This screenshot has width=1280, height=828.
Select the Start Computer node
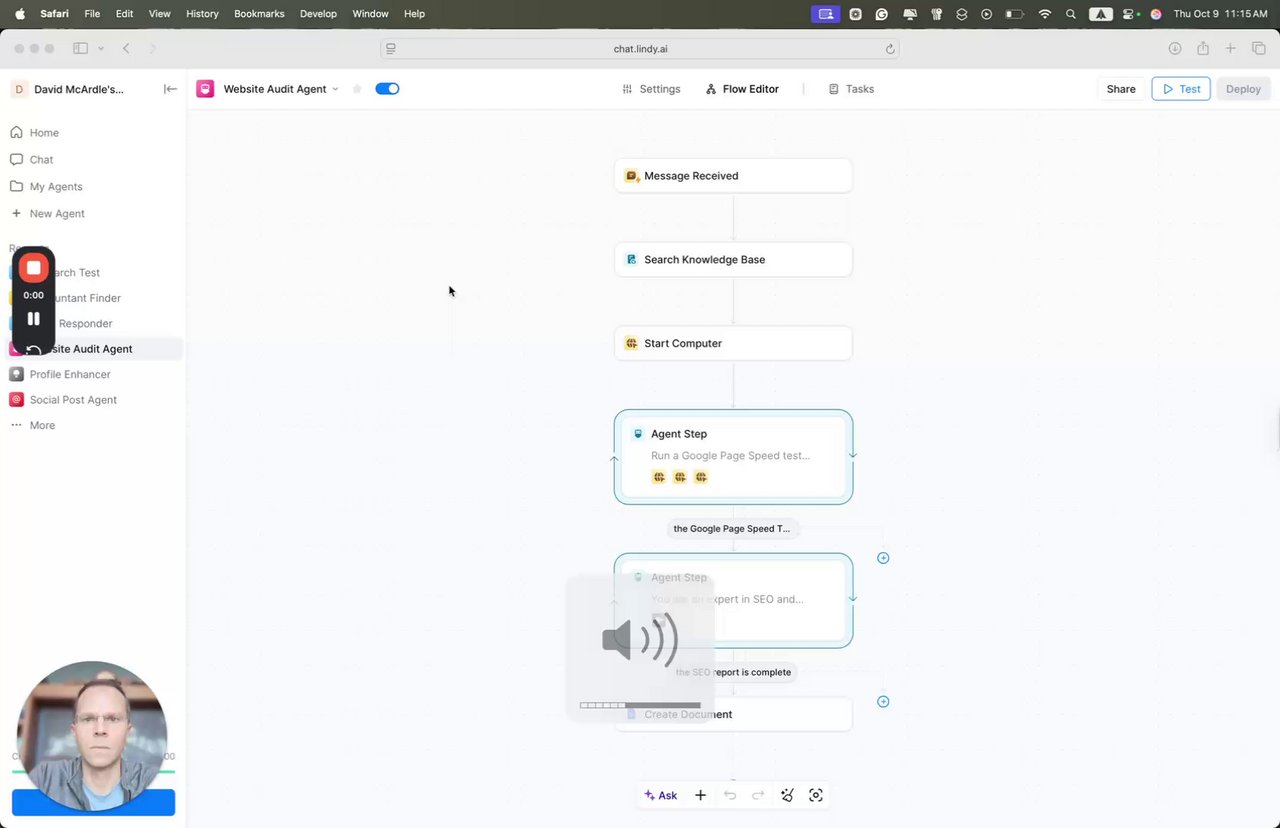733,343
